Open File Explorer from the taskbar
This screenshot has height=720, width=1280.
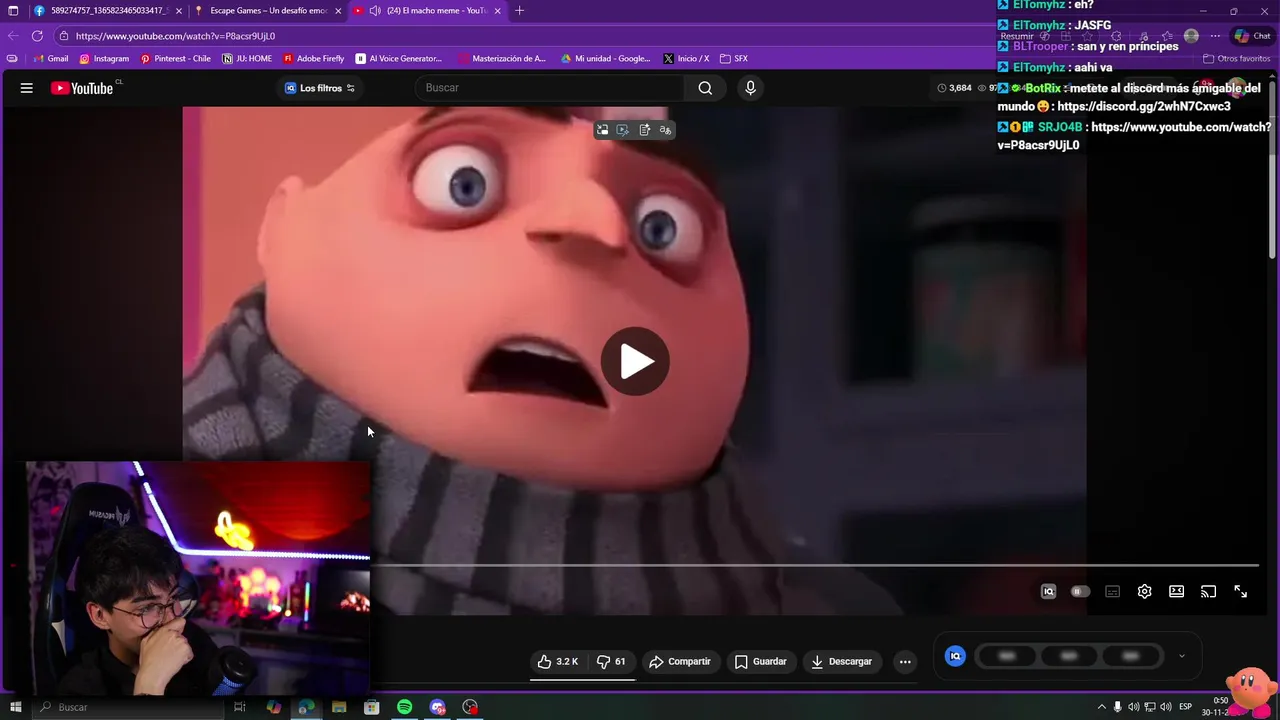339,707
